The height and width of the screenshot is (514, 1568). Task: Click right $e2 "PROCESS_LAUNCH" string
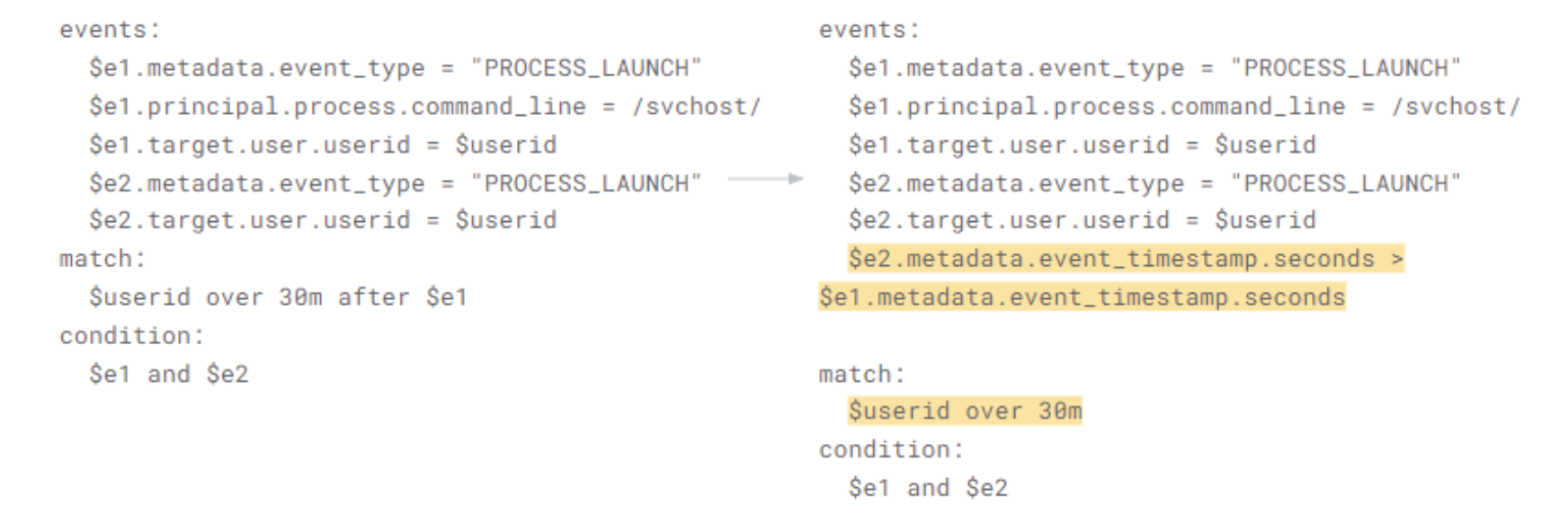click(x=1345, y=183)
